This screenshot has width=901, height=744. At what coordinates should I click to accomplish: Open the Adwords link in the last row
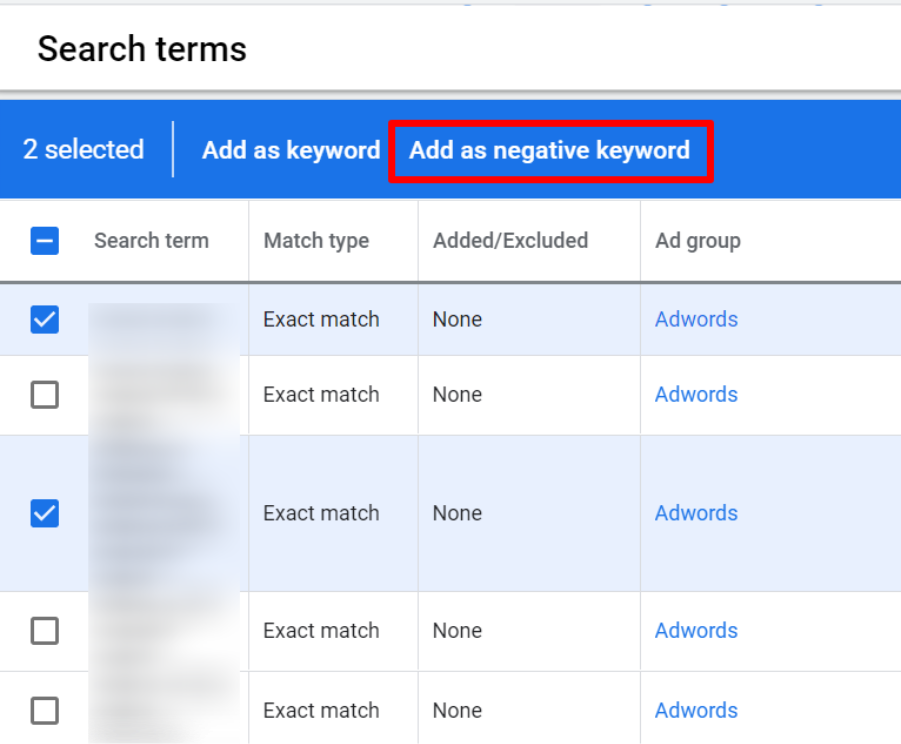(x=696, y=710)
